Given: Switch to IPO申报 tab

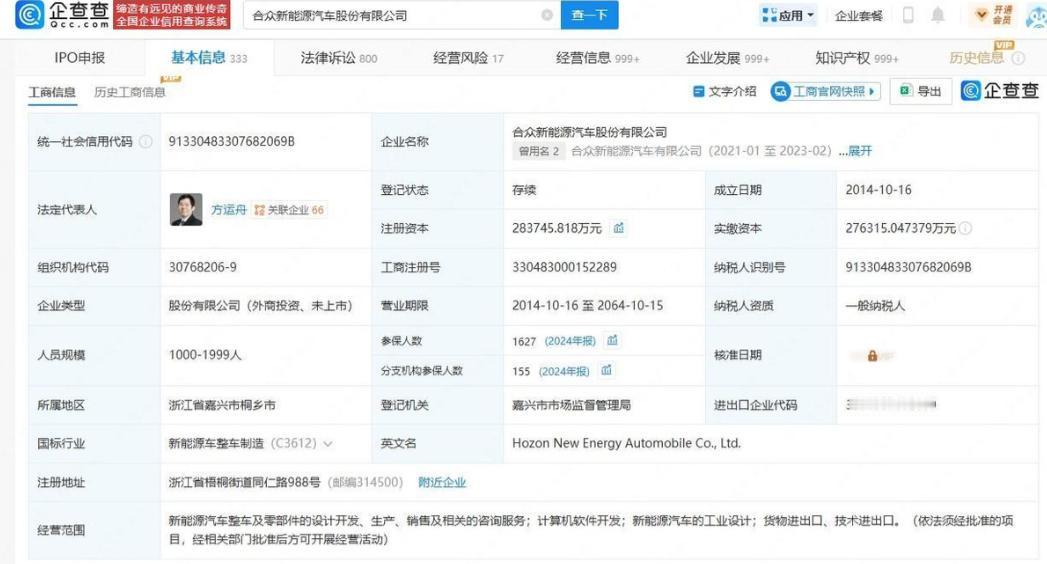Looking at the screenshot, I should [79, 58].
